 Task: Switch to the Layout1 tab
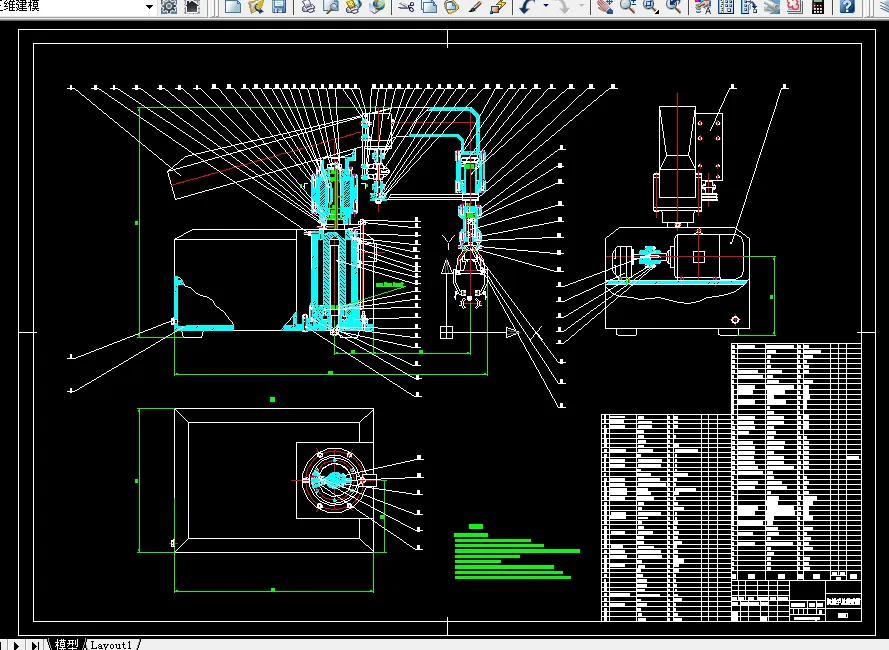point(111,644)
